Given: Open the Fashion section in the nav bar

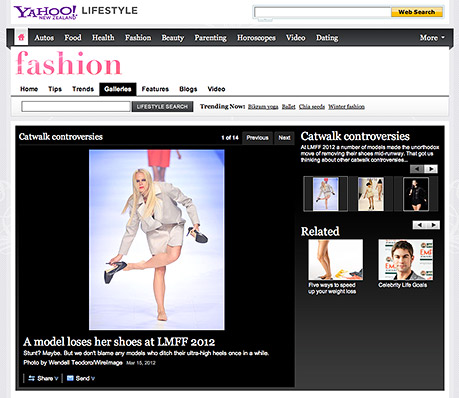Looking at the screenshot, I should click(138, 38).
